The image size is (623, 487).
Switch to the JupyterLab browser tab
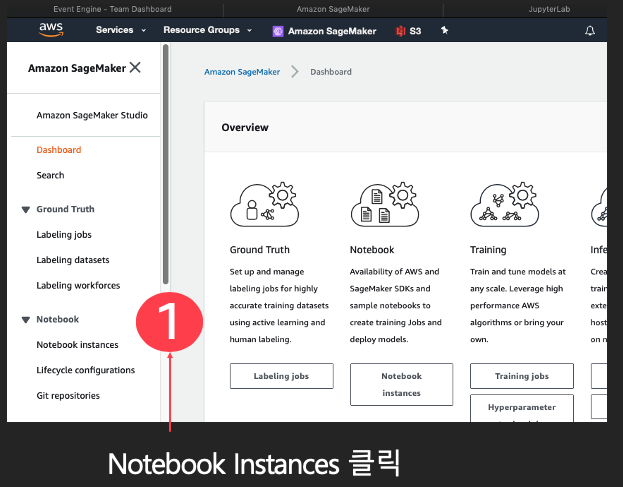[x=549, y=9]
